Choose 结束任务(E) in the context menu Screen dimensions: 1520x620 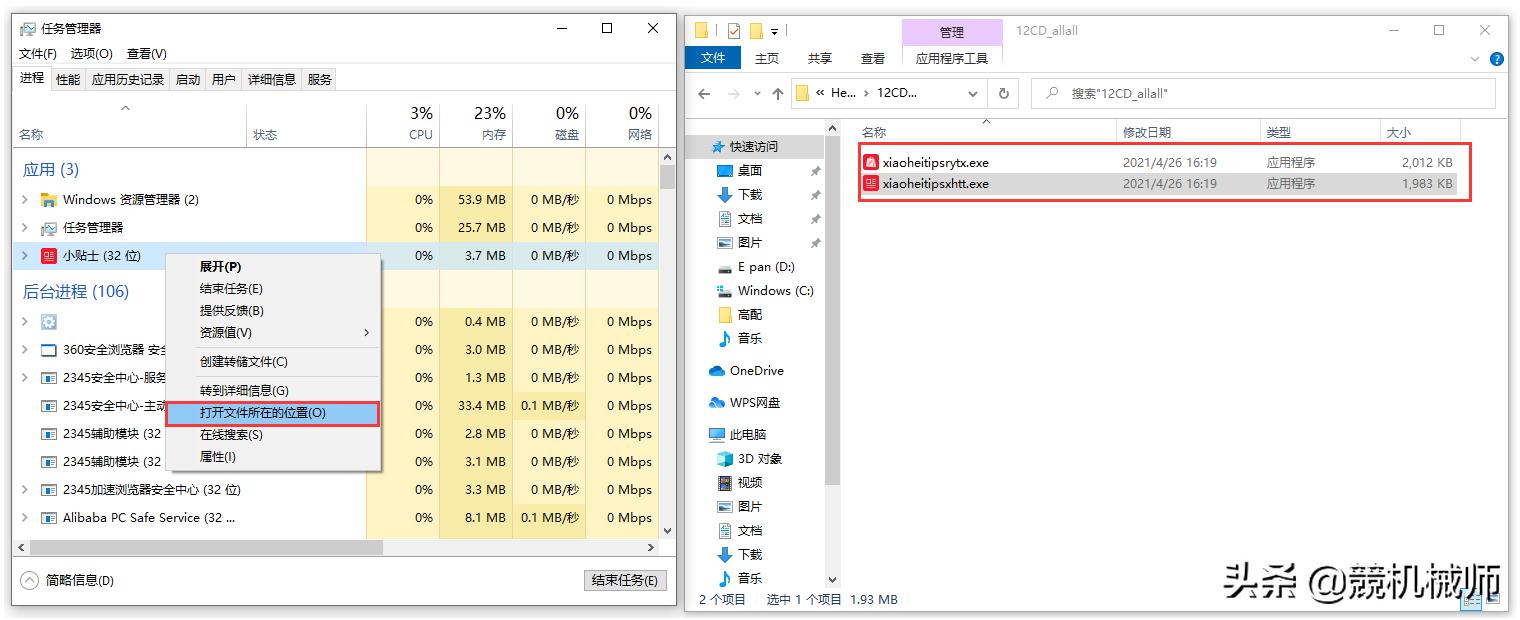272,289
